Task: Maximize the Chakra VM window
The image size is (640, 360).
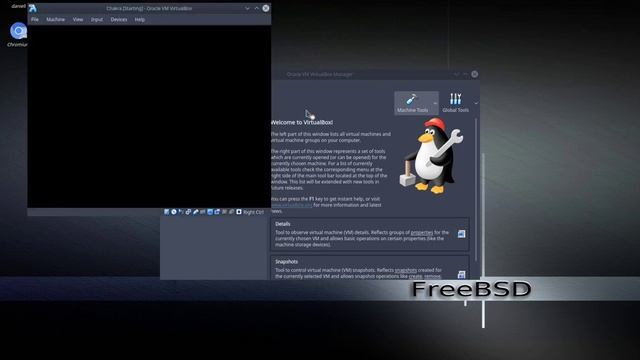Action: pos(256,8)
